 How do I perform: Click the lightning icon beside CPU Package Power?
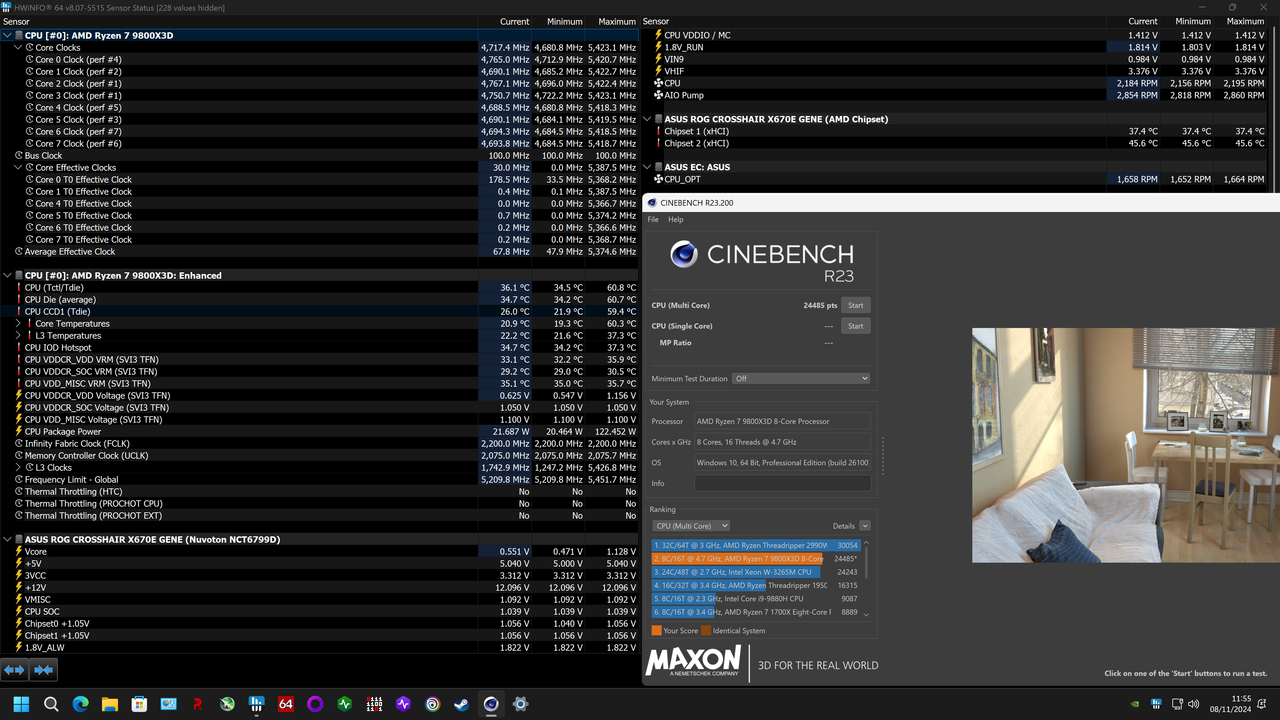tap(19, 432)
